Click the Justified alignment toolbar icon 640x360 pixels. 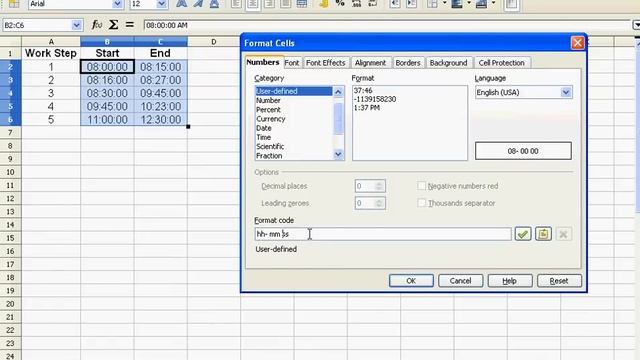pyautogui.click(x=285, y=4)
